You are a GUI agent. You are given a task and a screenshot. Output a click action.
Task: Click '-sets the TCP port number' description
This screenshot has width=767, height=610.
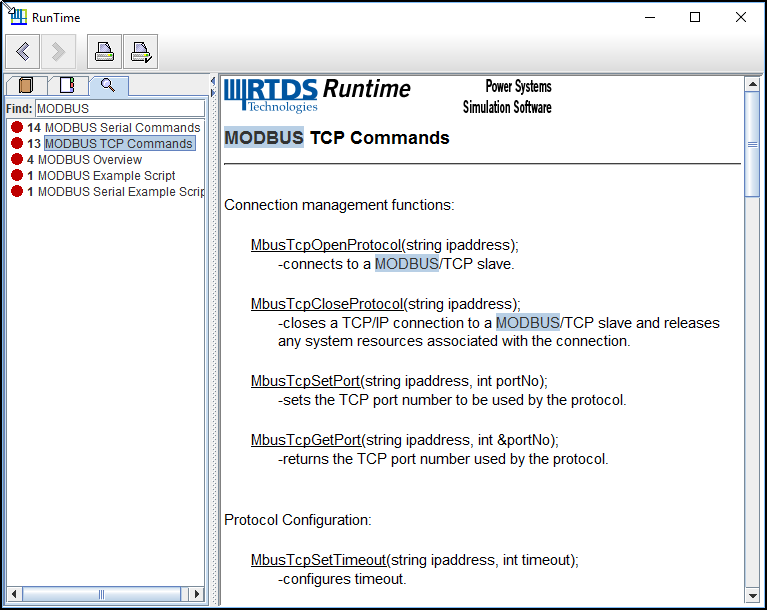pos(452,400)
